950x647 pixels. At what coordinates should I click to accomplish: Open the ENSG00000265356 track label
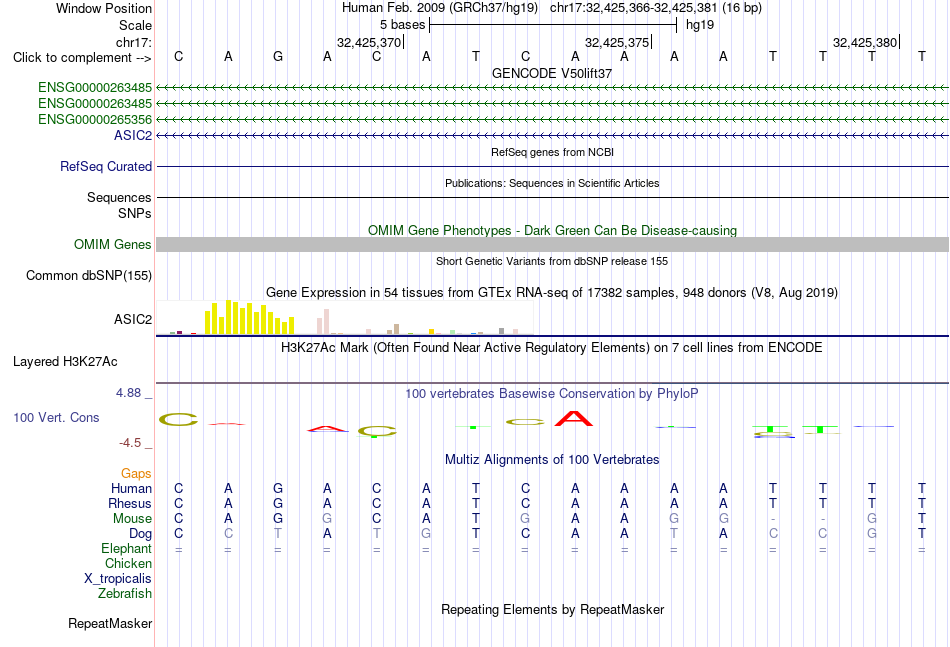pyautogui.click(x=95, y=119)
